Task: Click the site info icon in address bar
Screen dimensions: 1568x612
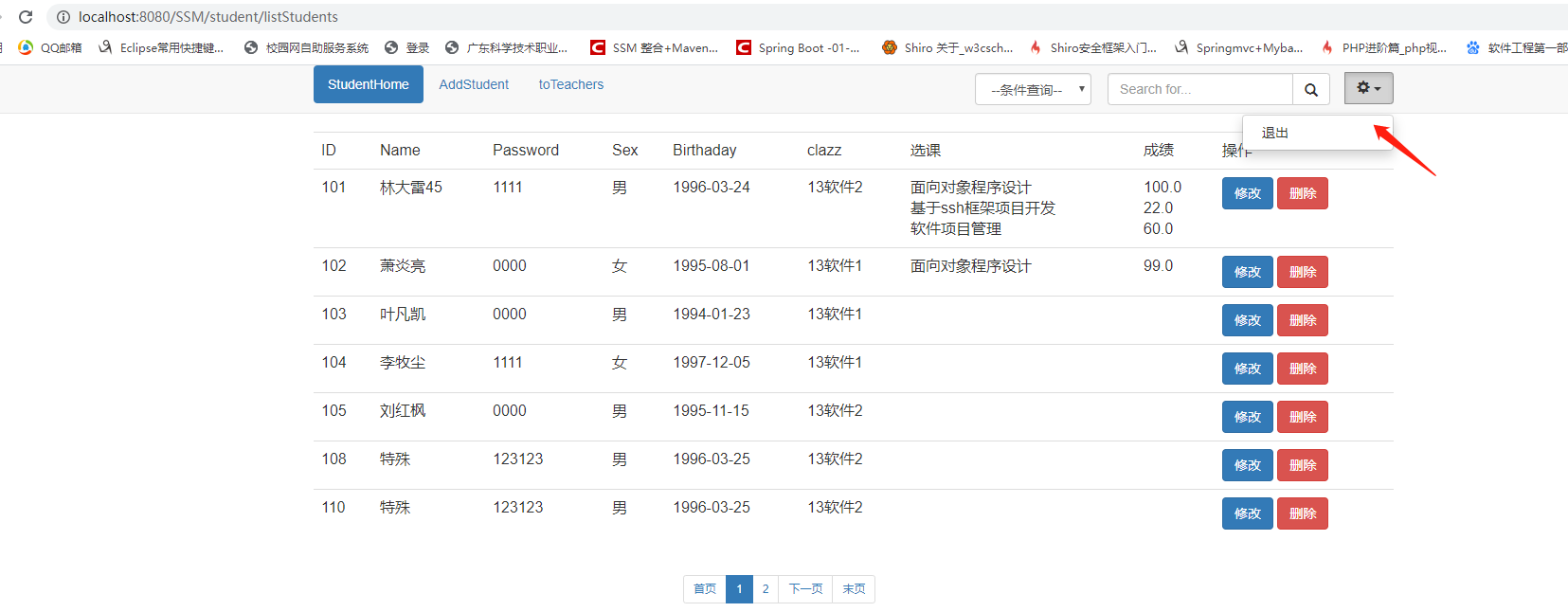Action: 63,17
